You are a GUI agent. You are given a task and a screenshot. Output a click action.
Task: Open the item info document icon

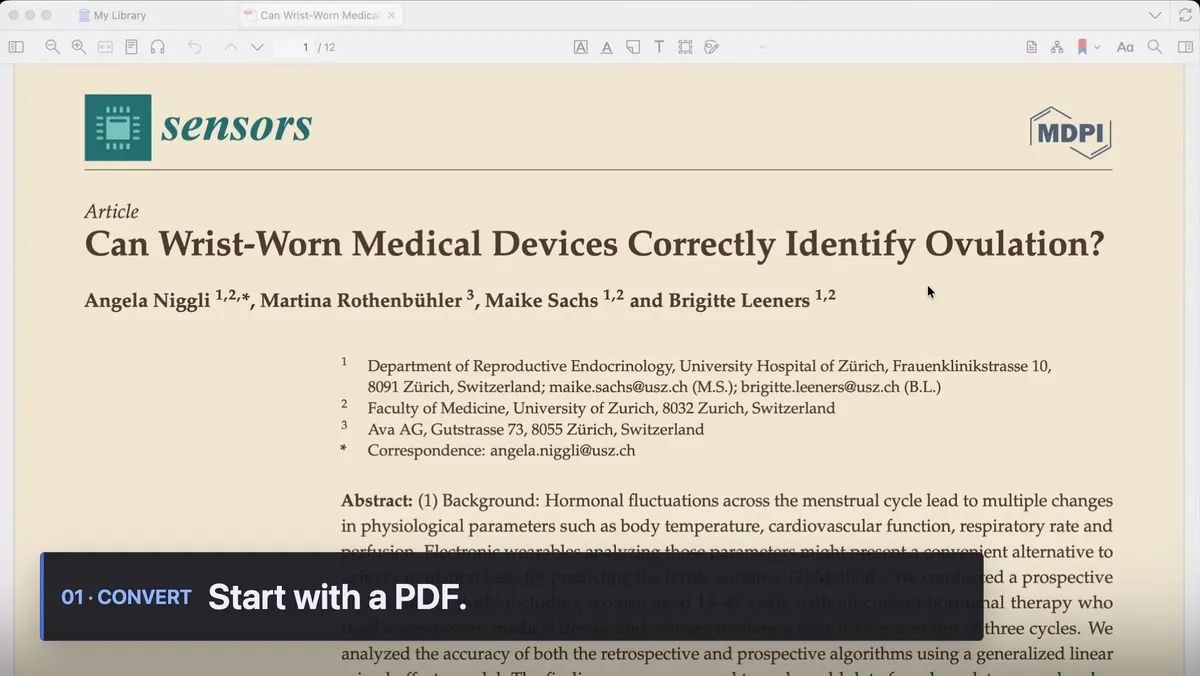pos(1031,47)
